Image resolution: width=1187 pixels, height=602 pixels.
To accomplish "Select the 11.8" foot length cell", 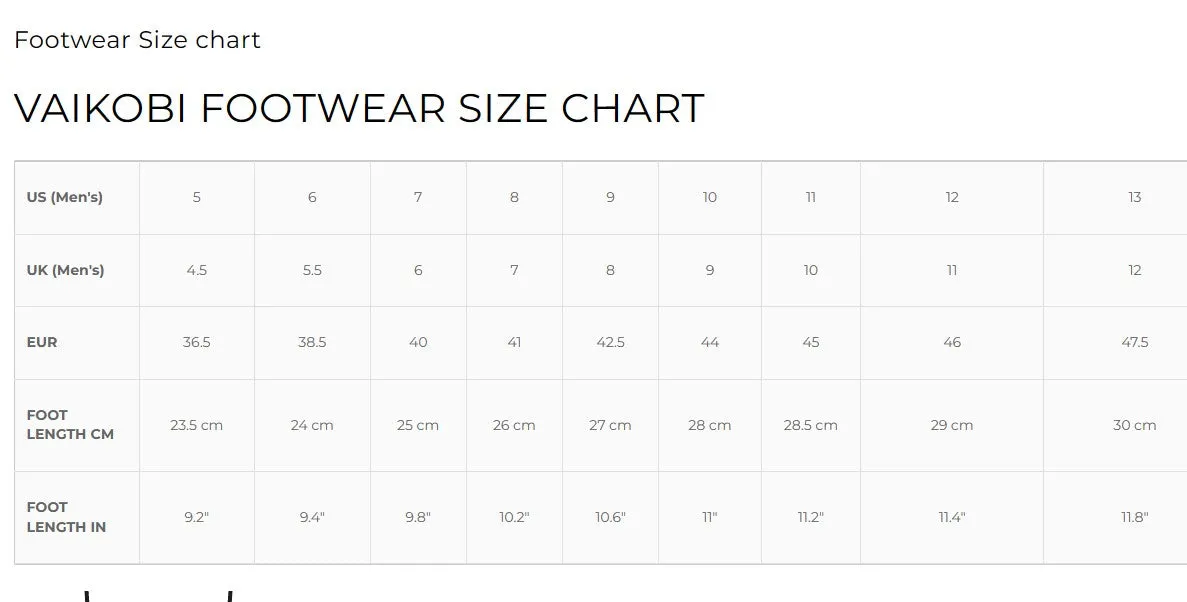I will [x=1115, y=517].
